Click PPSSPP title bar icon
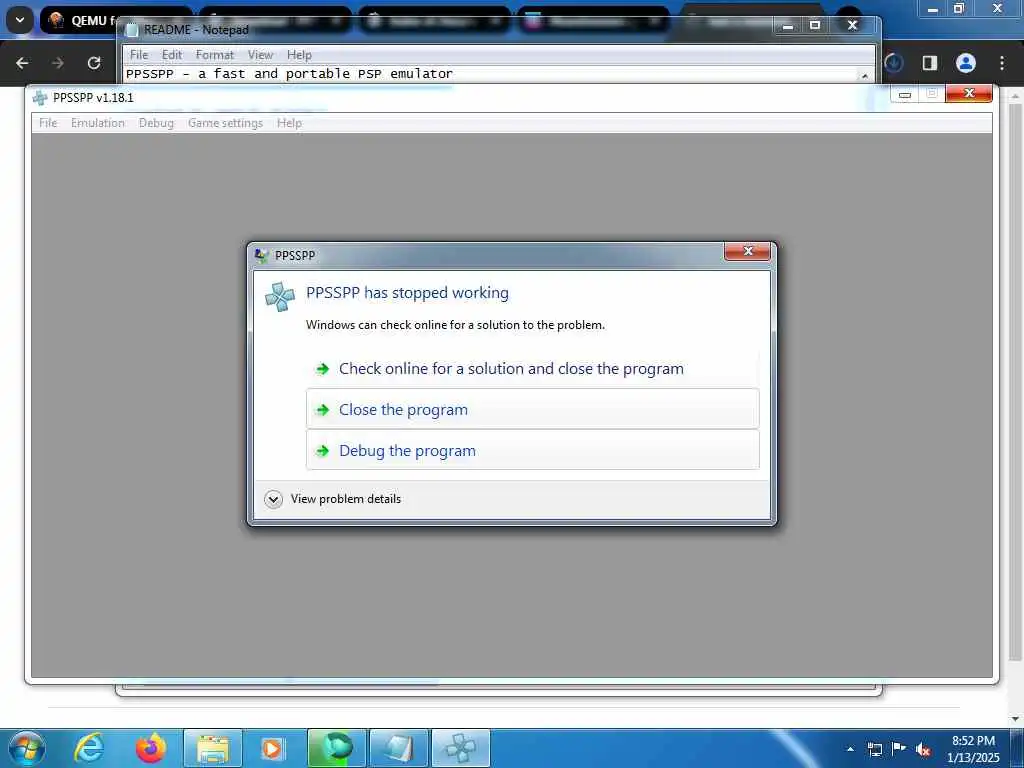 tap(40, 98)
